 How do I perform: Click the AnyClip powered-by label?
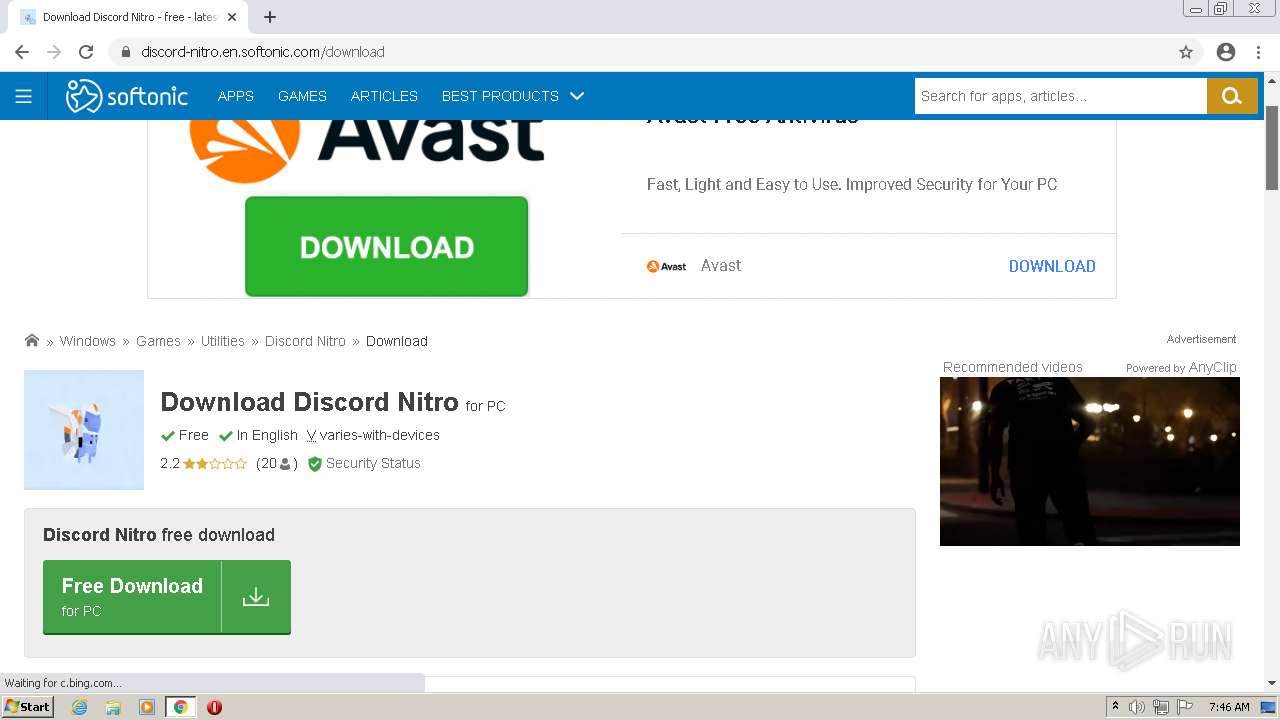pyautogui.click(x=1181, y=368)
